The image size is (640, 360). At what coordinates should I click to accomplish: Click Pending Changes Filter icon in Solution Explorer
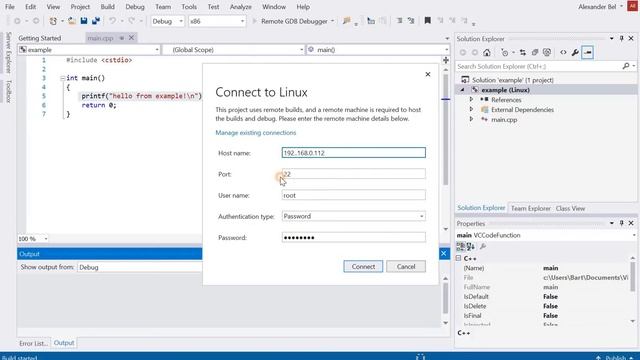click(x=505, y=52)
